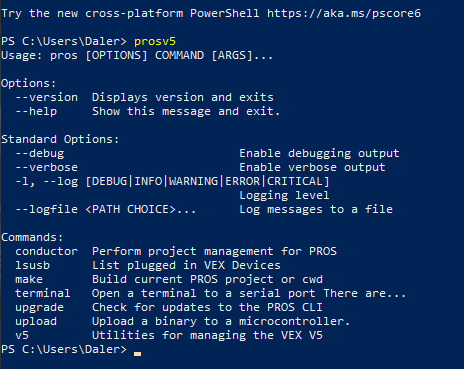Click the make command name

pyautogui.click(x=29, y=279)
